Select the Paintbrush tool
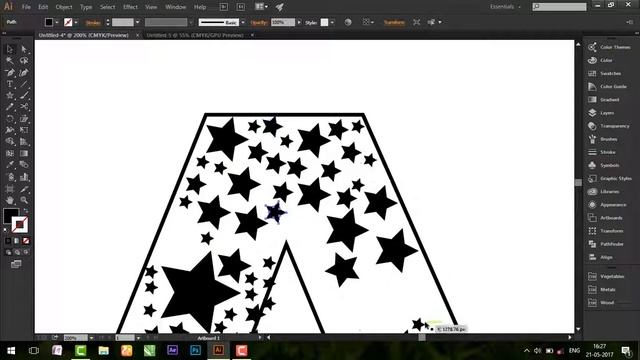 pos(24,96)
